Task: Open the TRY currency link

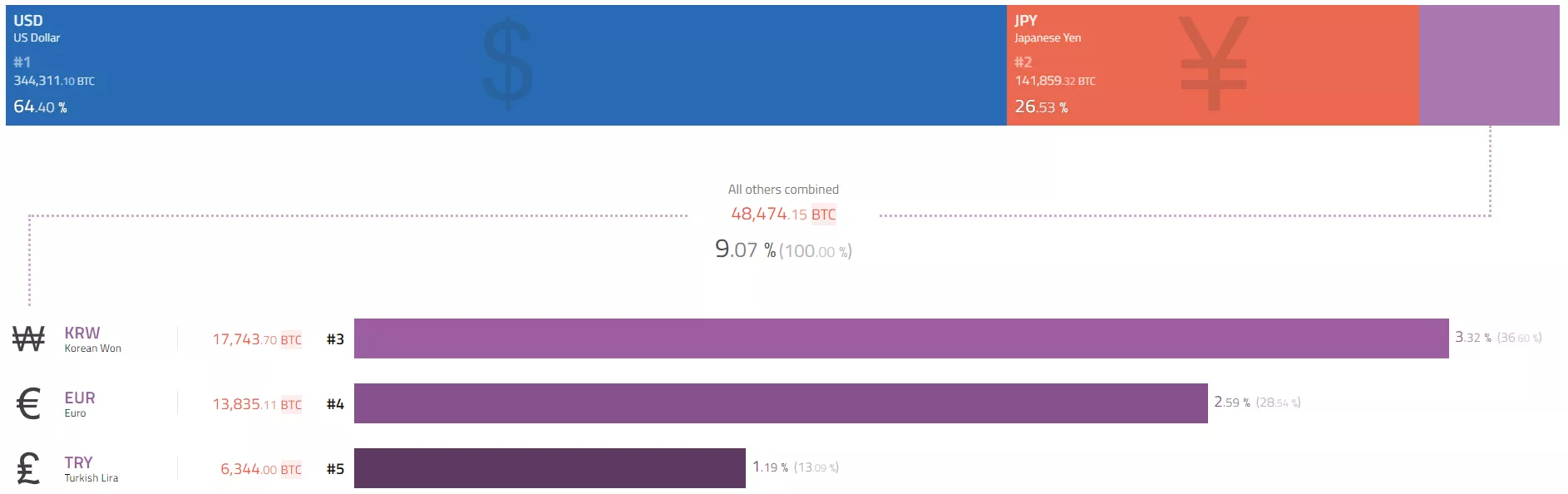Action: click(x=79, y=462)
